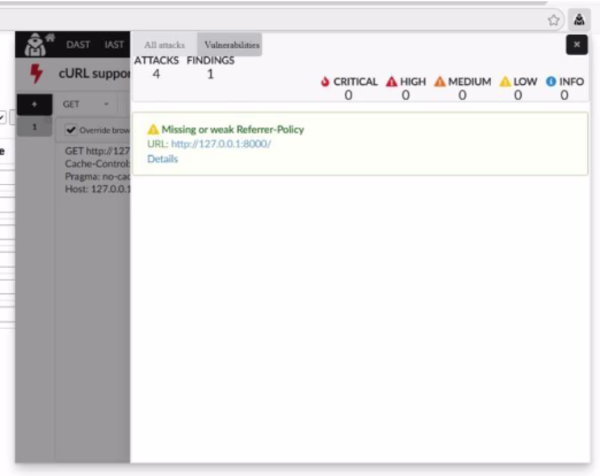Click the Low yellow triangle severity icon
The height and width of the screenshot is (476, 600).
tap(505, 82)
